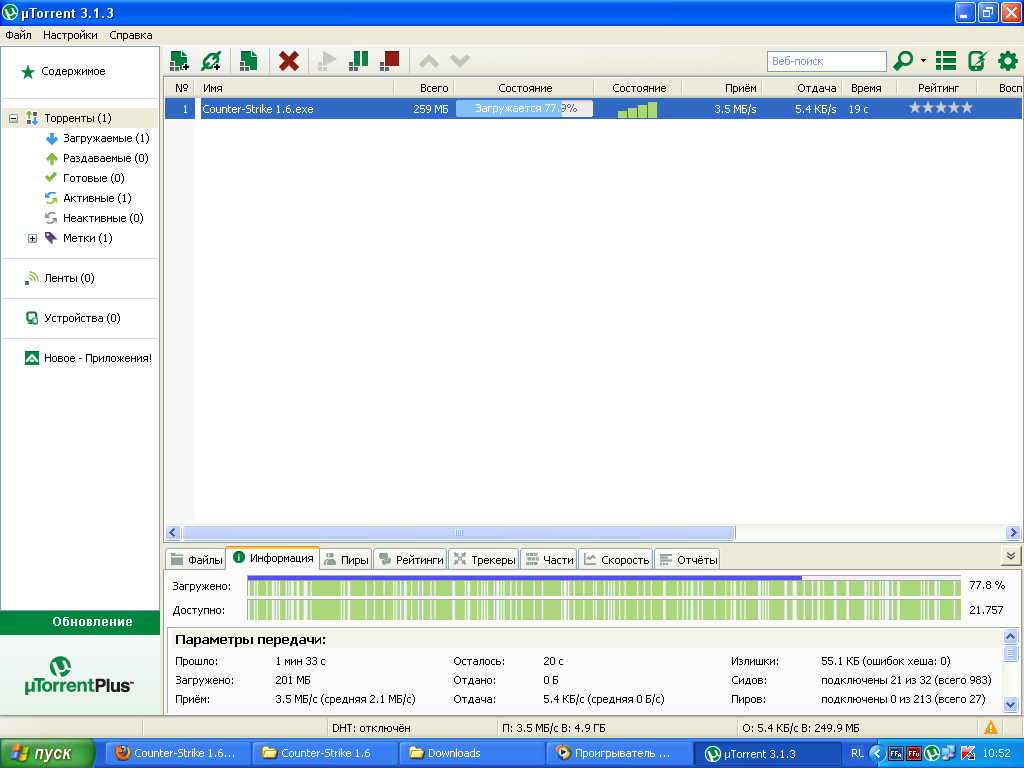This screenshot has height=768, width=1024.
Task: Select the Counter-Strike 1.6.exe torrent row
Action: [x=593, y=109]
